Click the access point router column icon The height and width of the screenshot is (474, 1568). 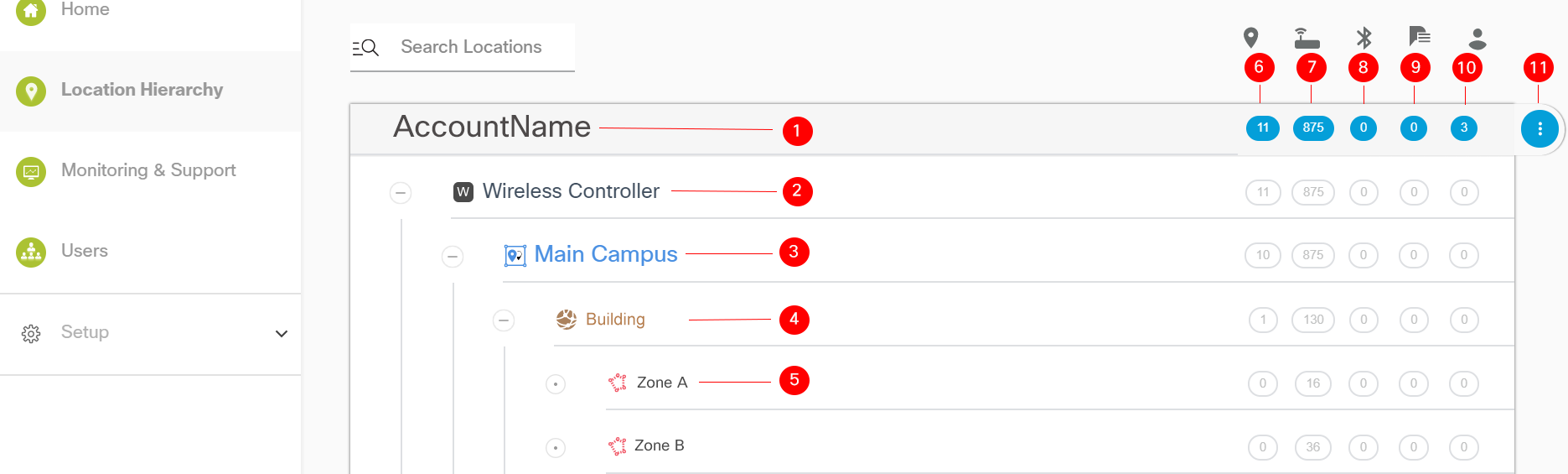click(x=1307, y=39)
